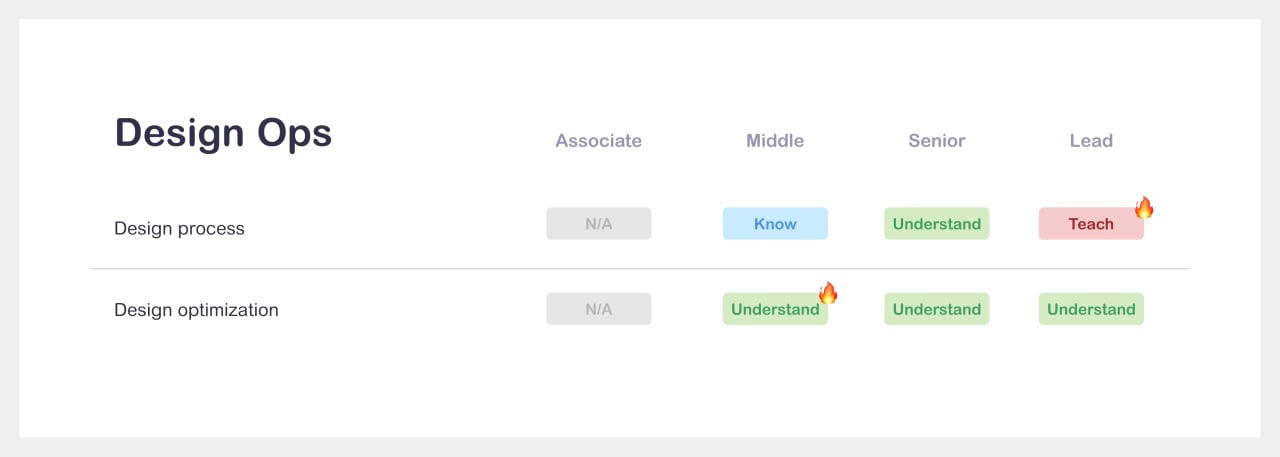Click Lead Understand badge for Design optimization
Screen dimensions: 1280x457
click(x=1091, y=309)
